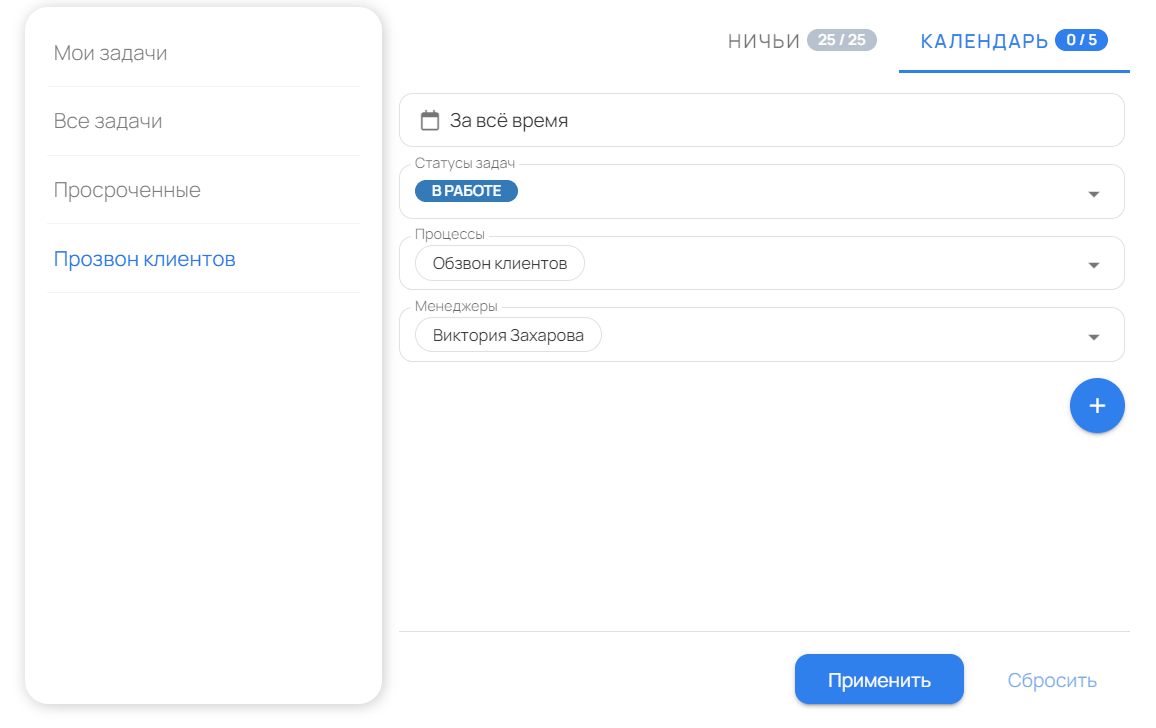Select the Прозвон клиентов saved filter

point(145,259)
